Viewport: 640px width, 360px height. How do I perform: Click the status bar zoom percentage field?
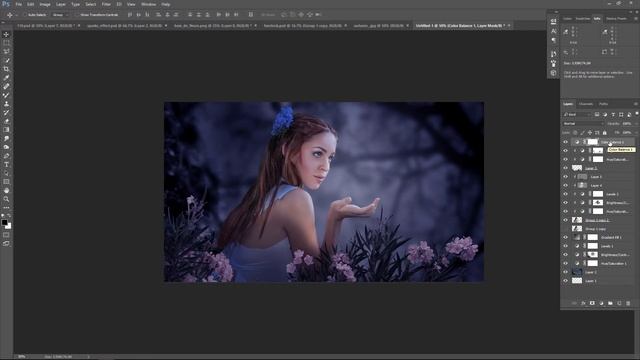(x=22, y=357)
